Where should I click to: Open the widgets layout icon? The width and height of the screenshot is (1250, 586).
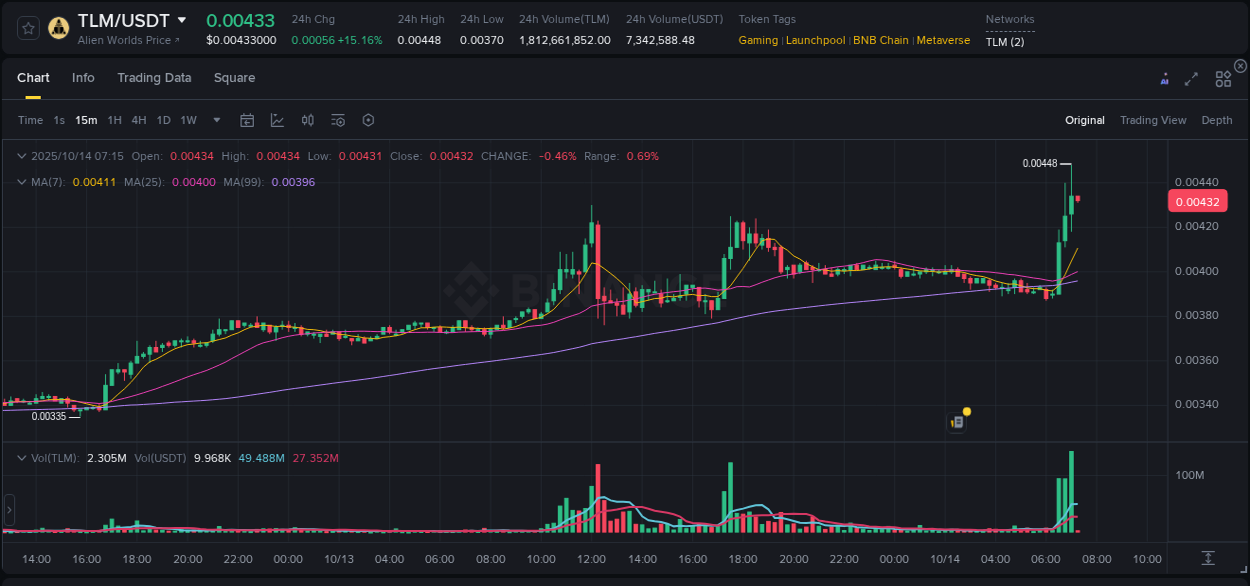point(1223,78)
